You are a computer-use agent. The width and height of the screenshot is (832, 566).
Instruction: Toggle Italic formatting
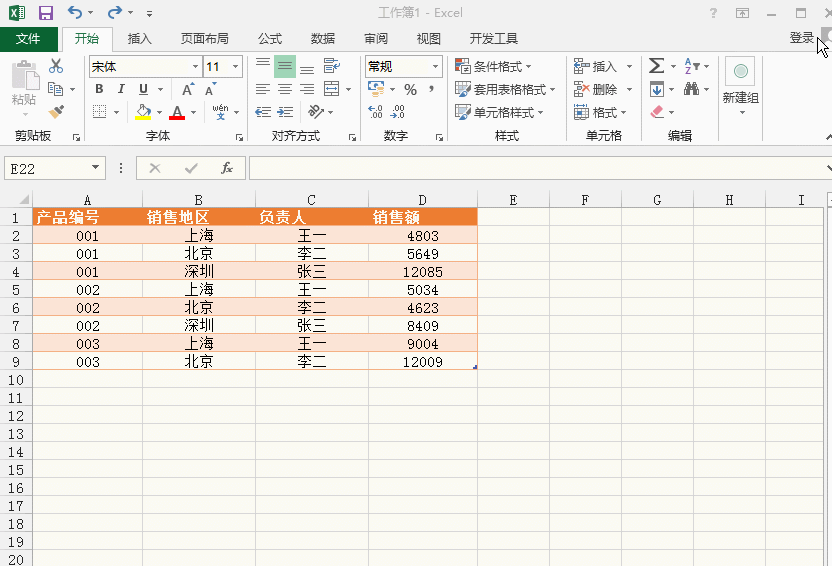[x=121, y=89]
